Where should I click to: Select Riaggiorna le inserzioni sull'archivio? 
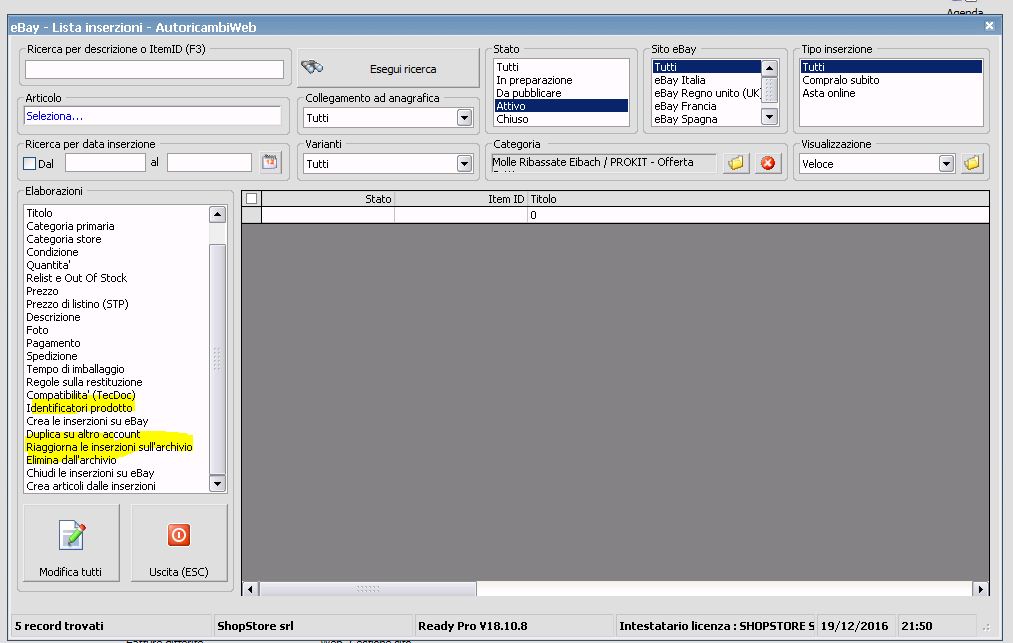(x=116, y=447)
